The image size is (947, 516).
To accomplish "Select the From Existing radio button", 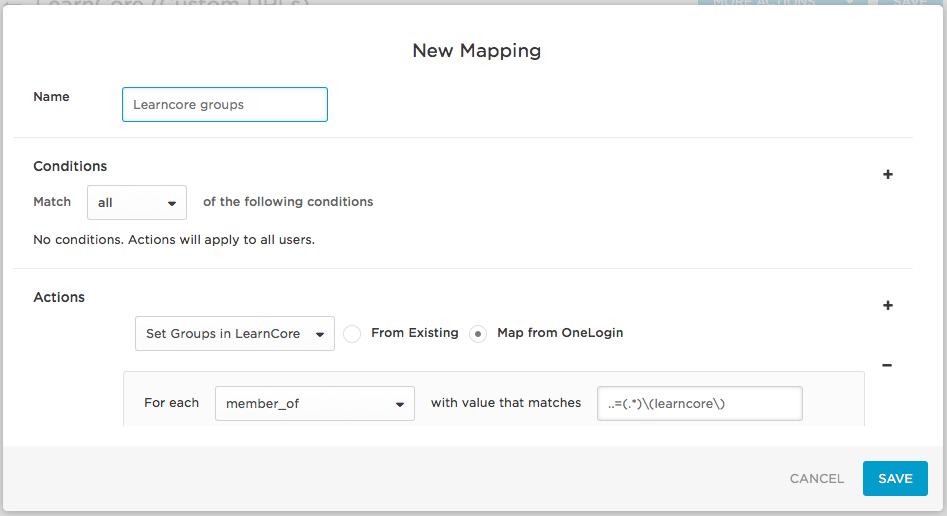I will (x=352, y=334).
